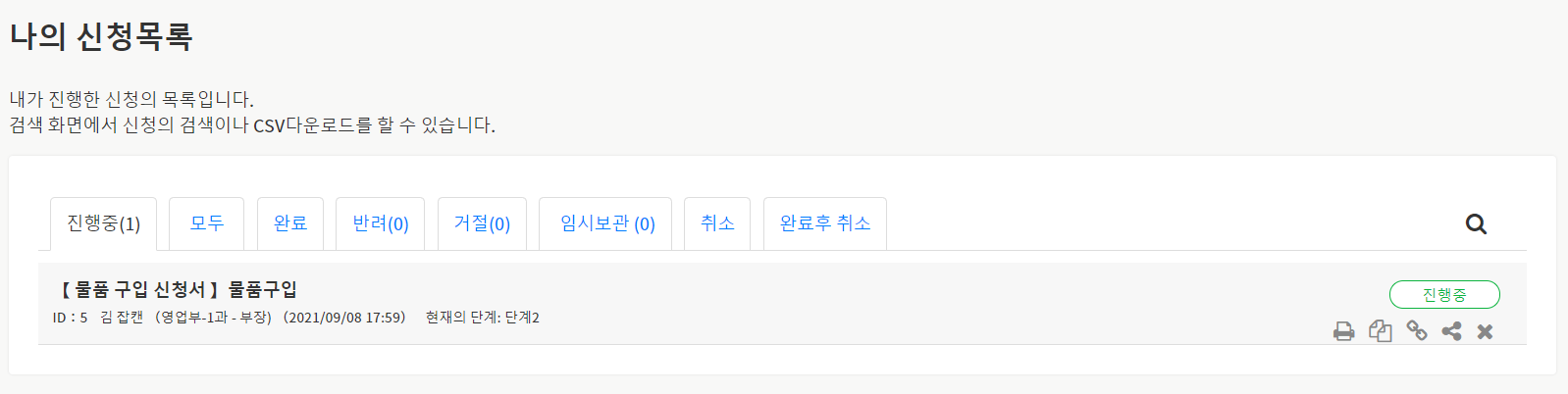Click the applicant name 김 잡캔 in the row
Viewport: 1568px width, 394px height.
click(x=122, y=318)
